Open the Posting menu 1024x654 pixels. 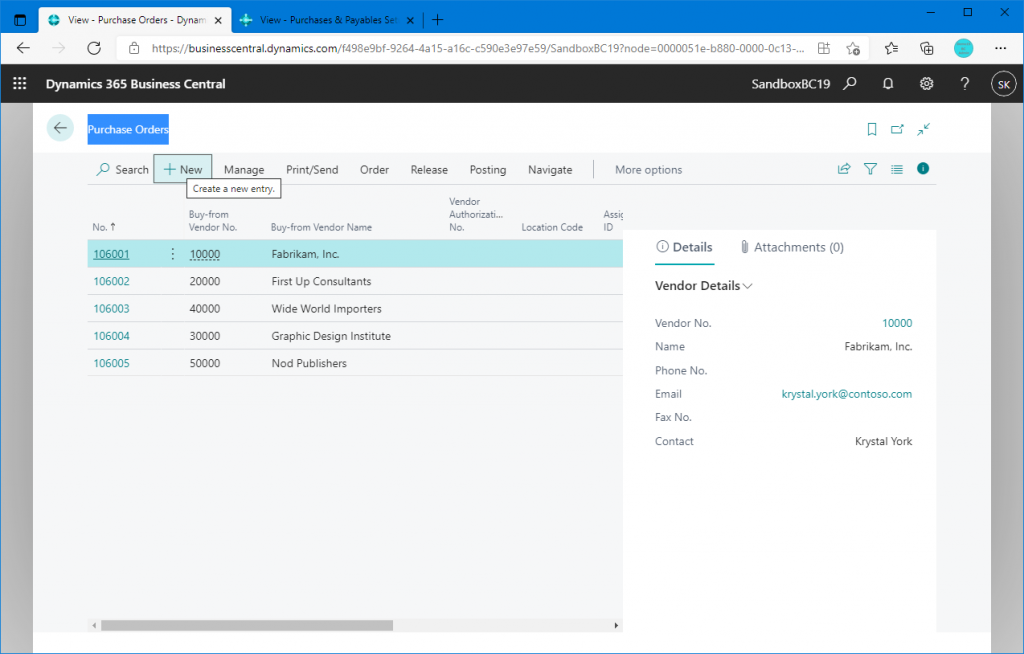click(x=488, y=169)
